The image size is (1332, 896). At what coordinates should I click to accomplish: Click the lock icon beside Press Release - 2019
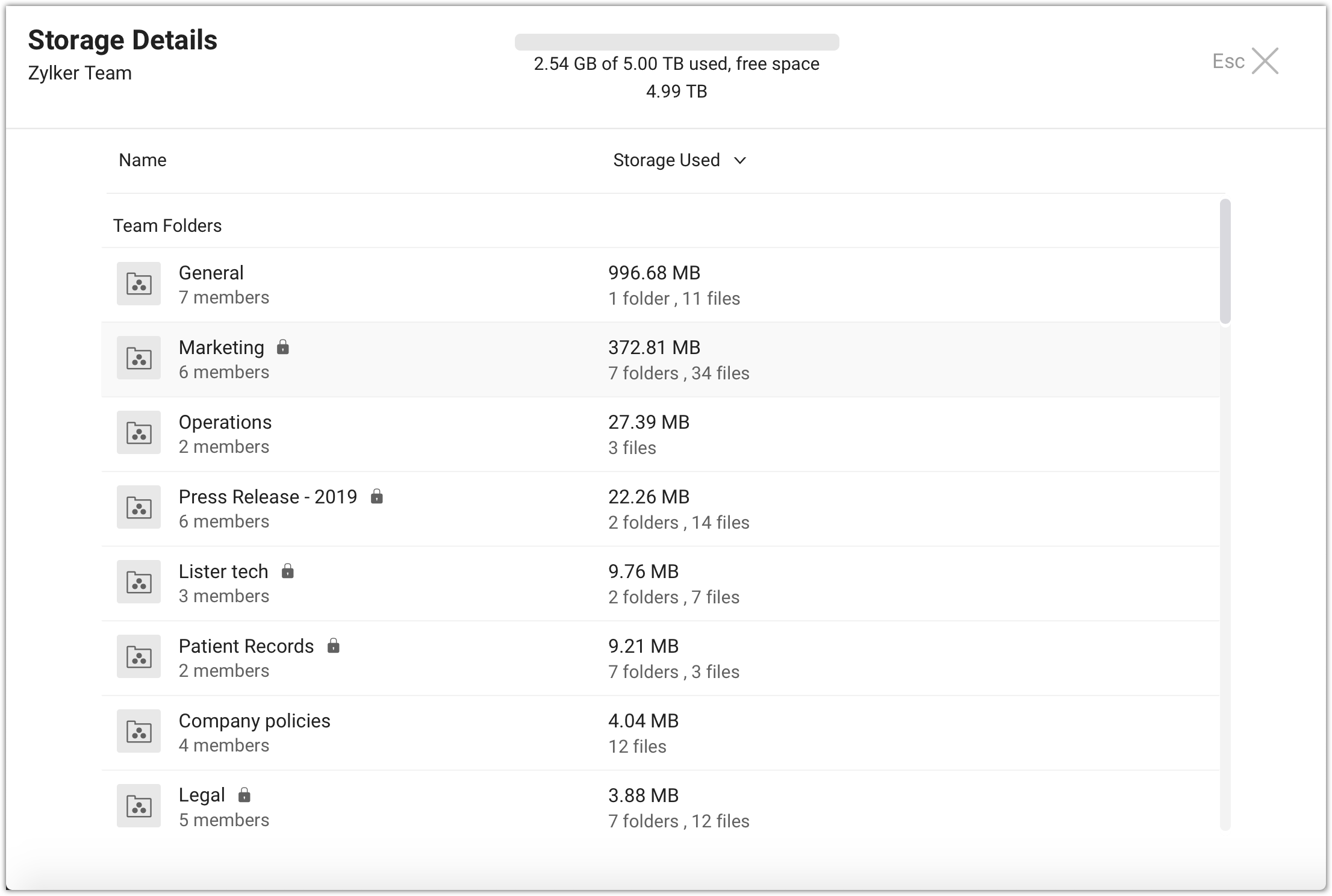click(377, 496)
